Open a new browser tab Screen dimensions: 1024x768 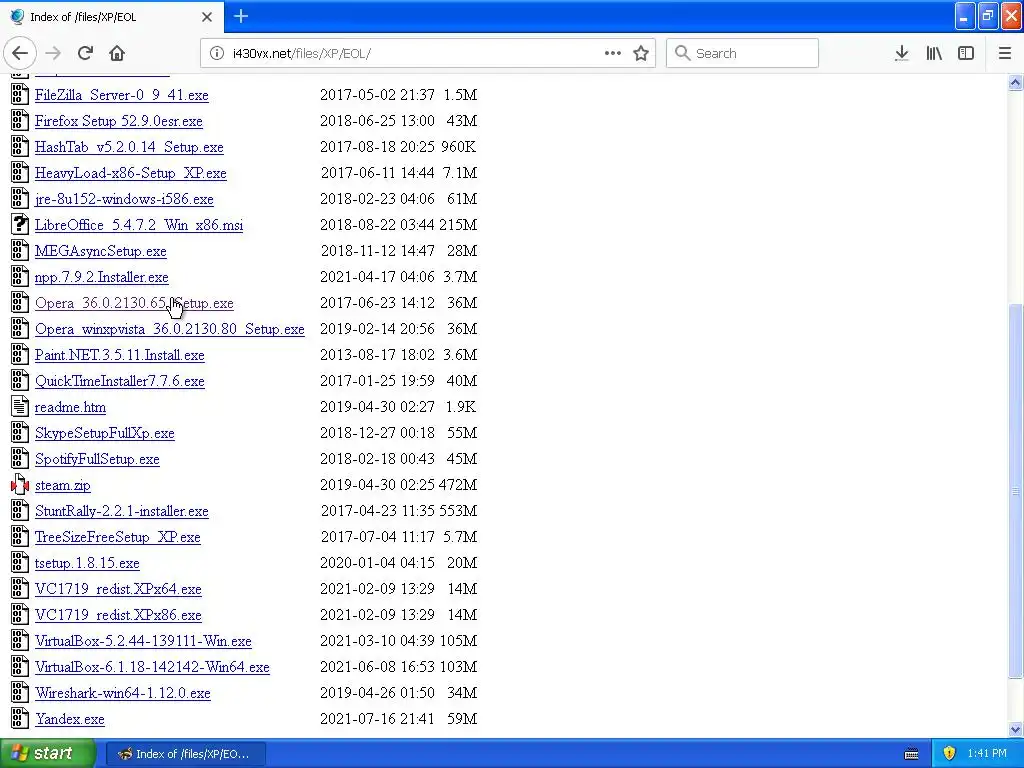point(241,16)
